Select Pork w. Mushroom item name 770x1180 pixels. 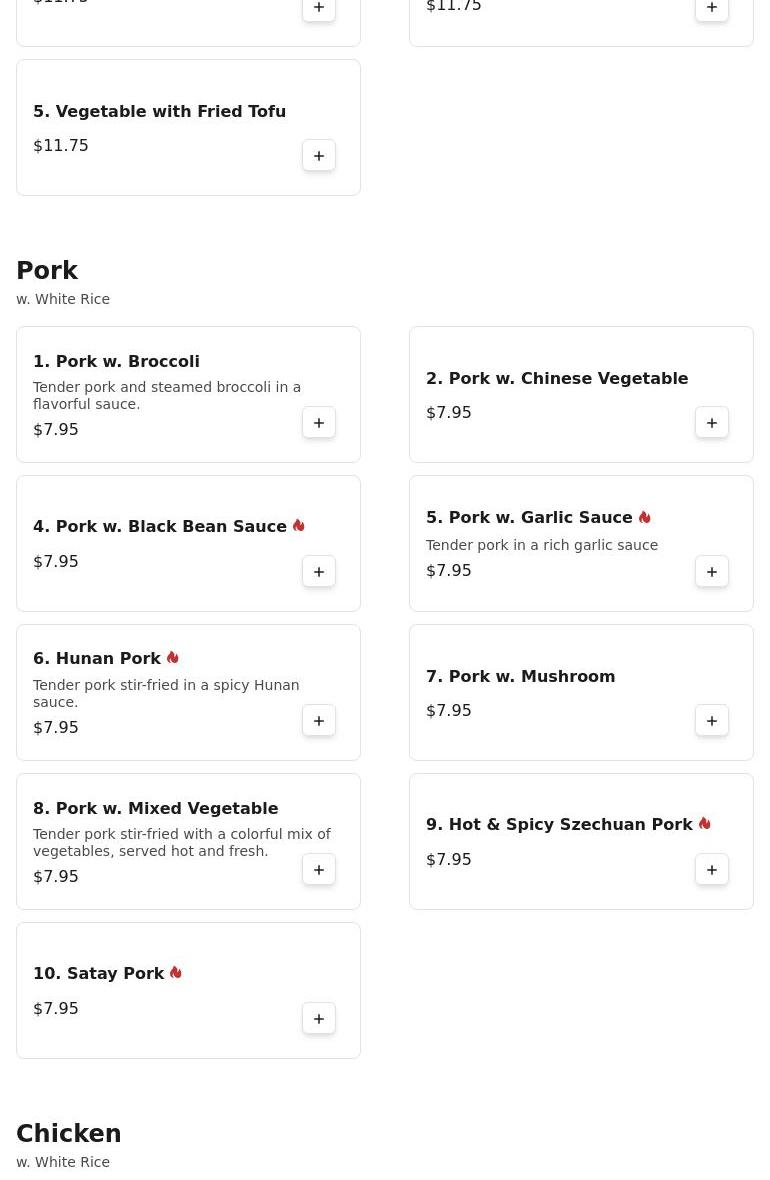[x=520, y=677]
